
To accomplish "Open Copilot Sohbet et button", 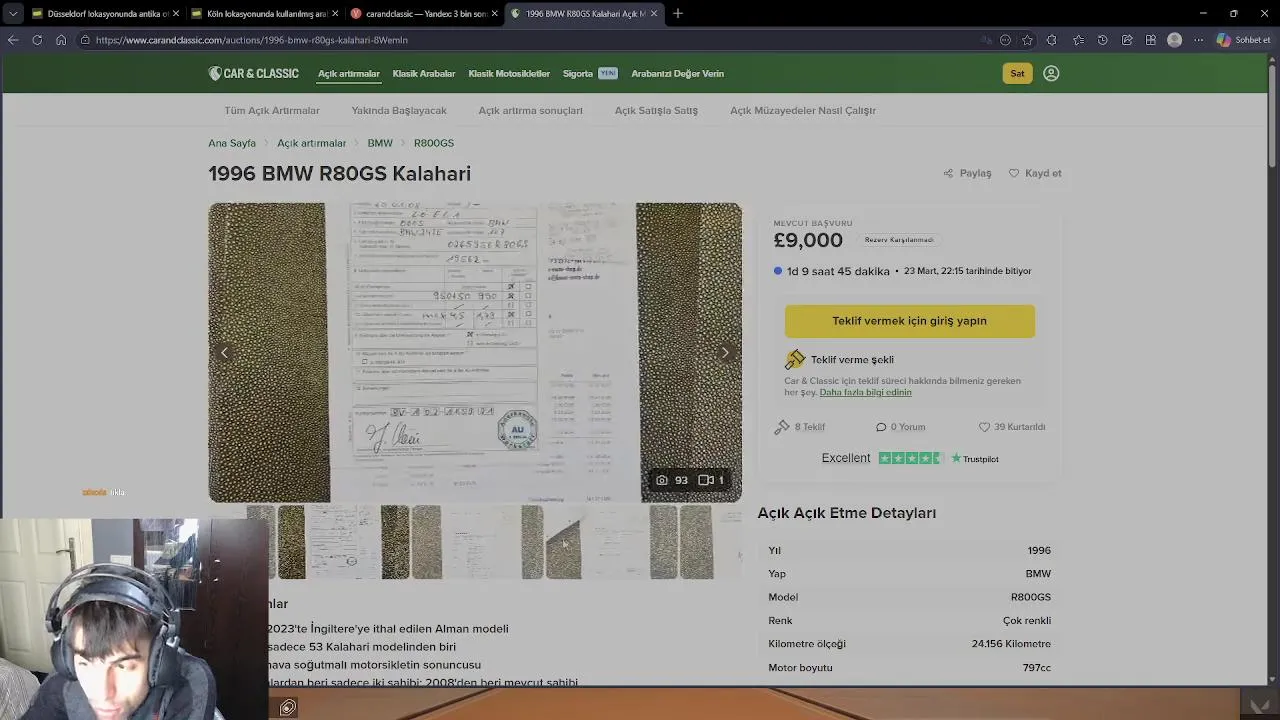I will (x=1244, y=40).
